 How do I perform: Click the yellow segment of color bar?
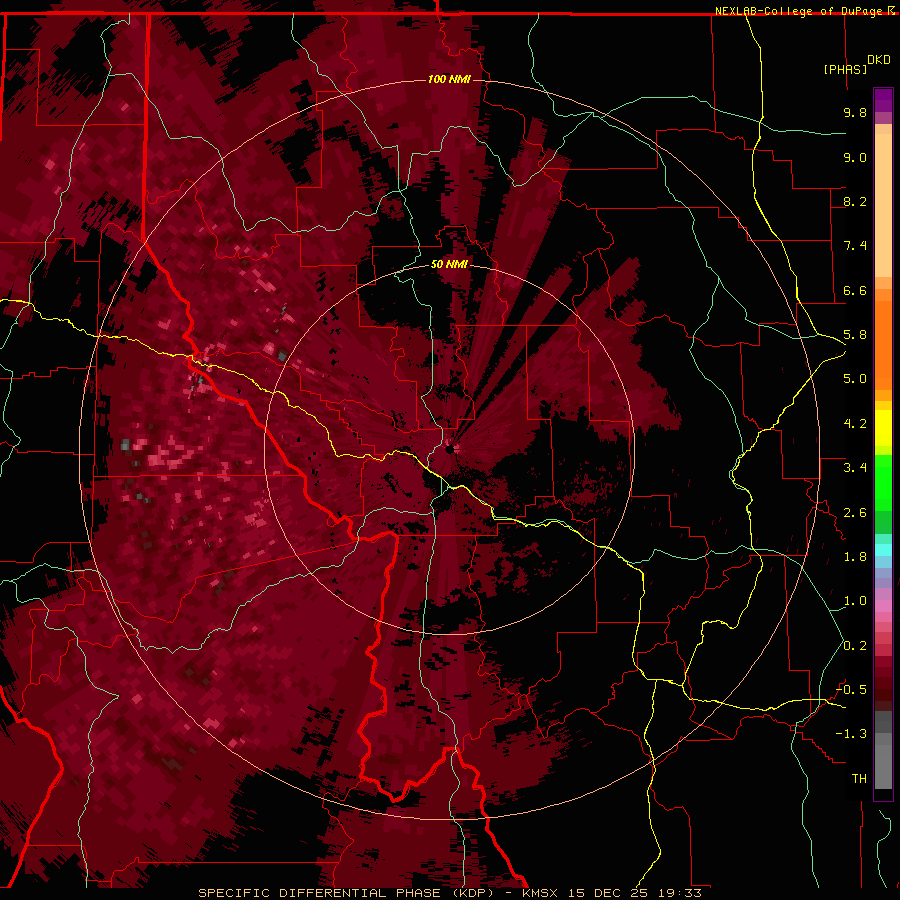pyautogui.click(x=883, y=428)
